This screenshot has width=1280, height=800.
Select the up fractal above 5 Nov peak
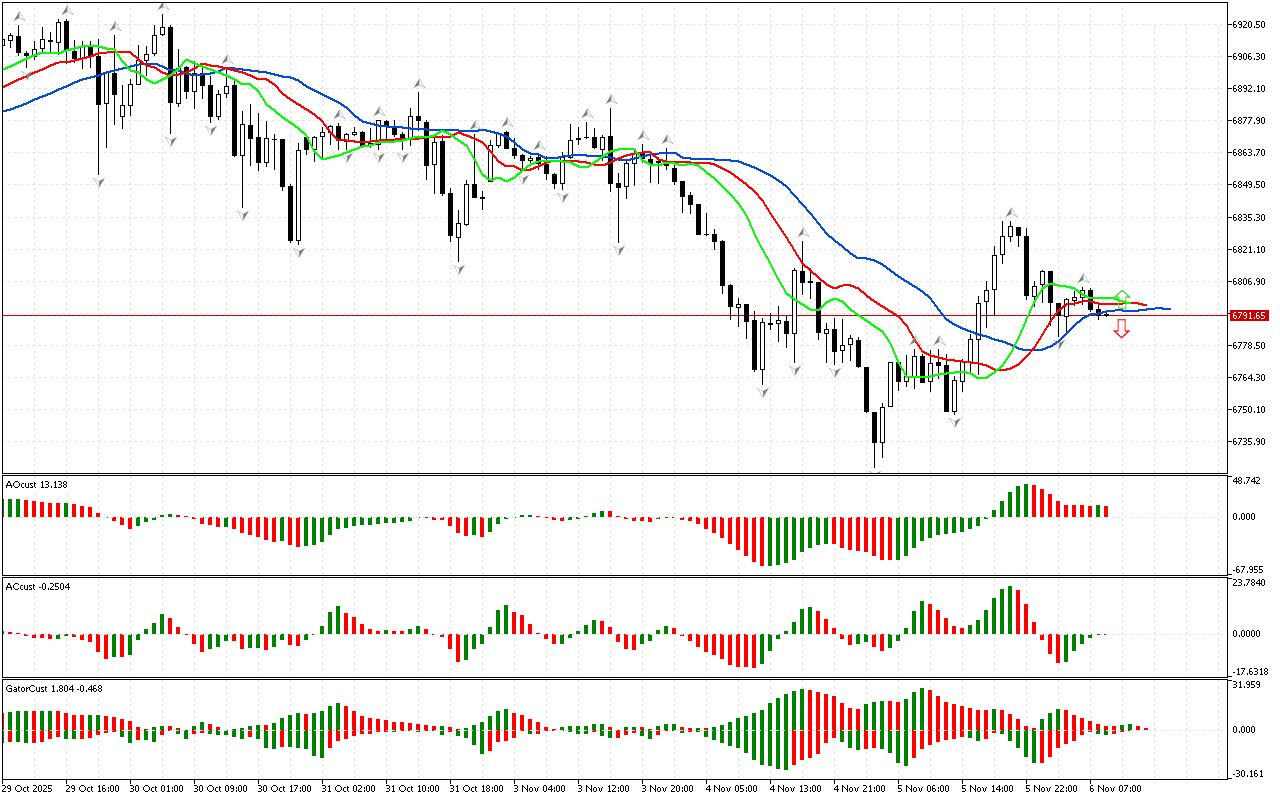1011,212
